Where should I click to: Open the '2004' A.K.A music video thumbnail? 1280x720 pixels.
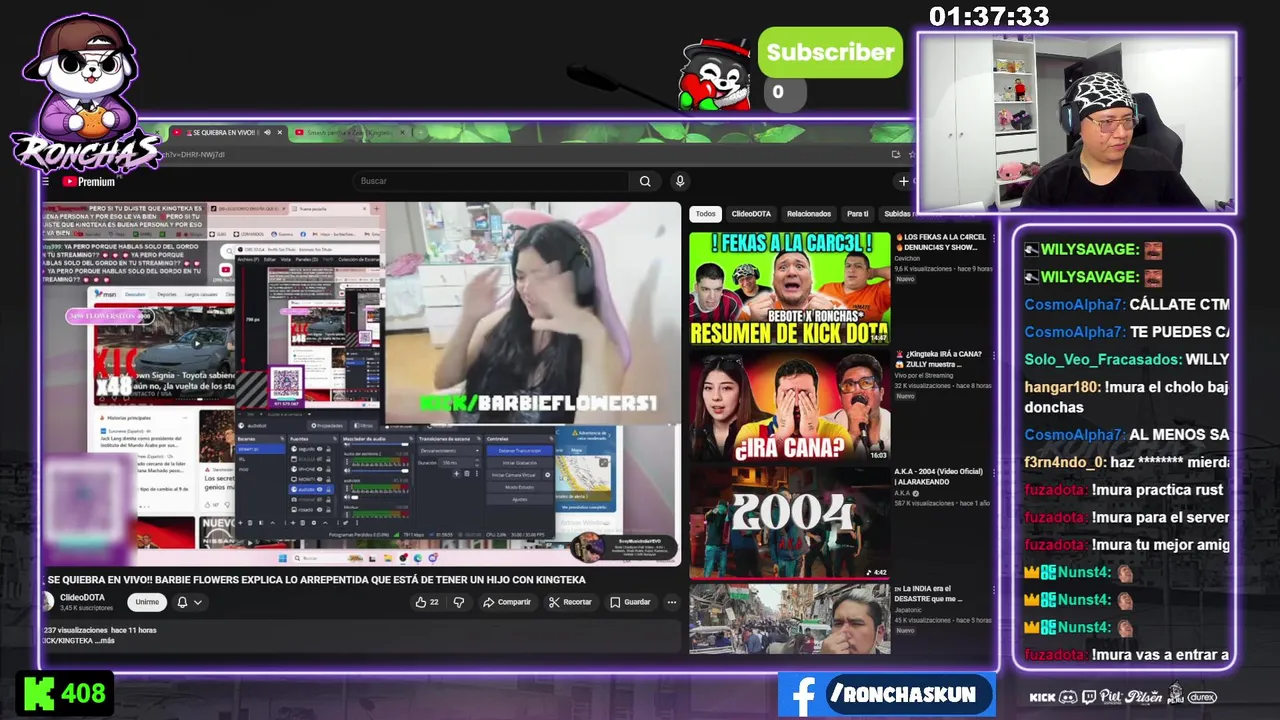789,523
